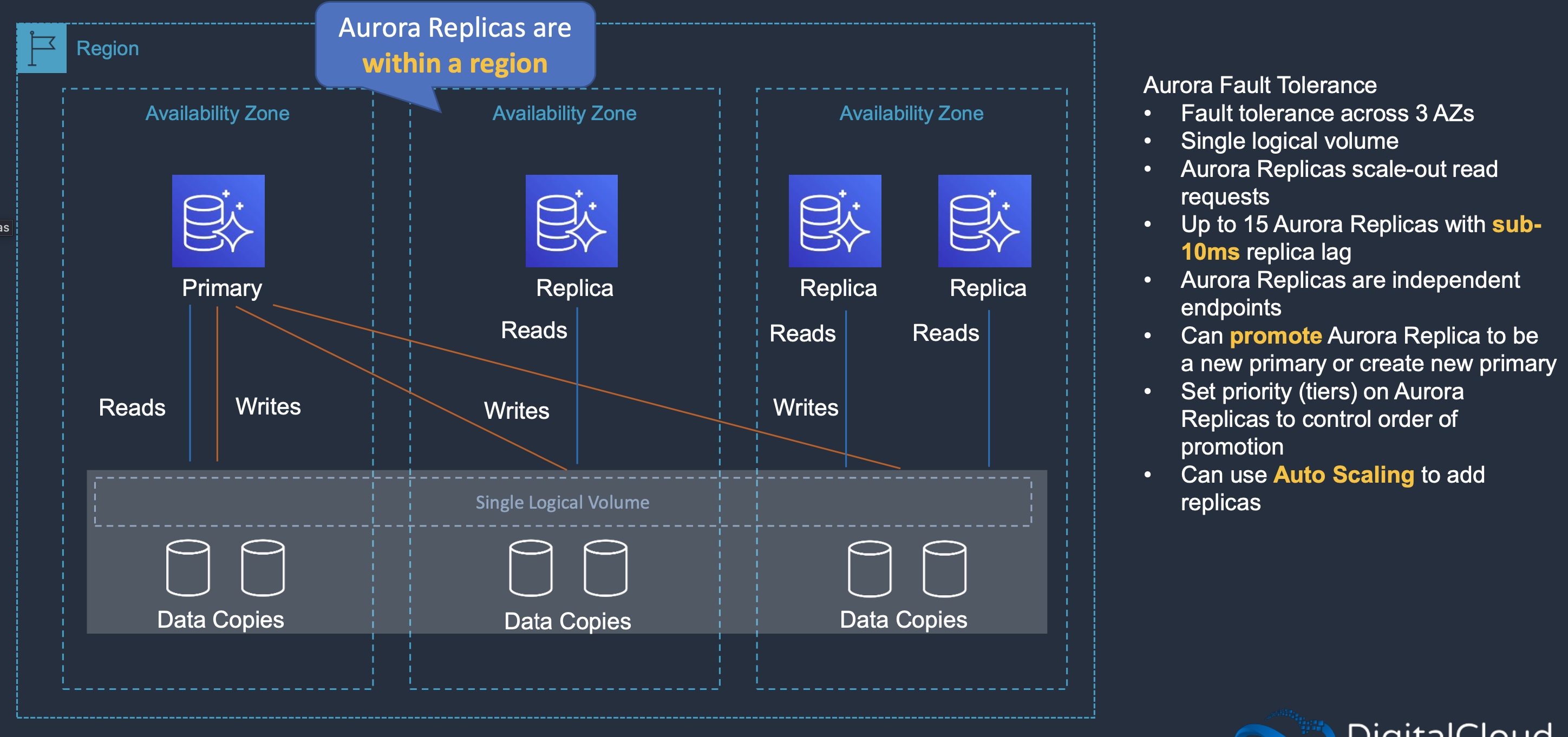1568x737 pixels.
Task: Click the 'Region' label
Action: pyautogui.click(x=108, y=48)
